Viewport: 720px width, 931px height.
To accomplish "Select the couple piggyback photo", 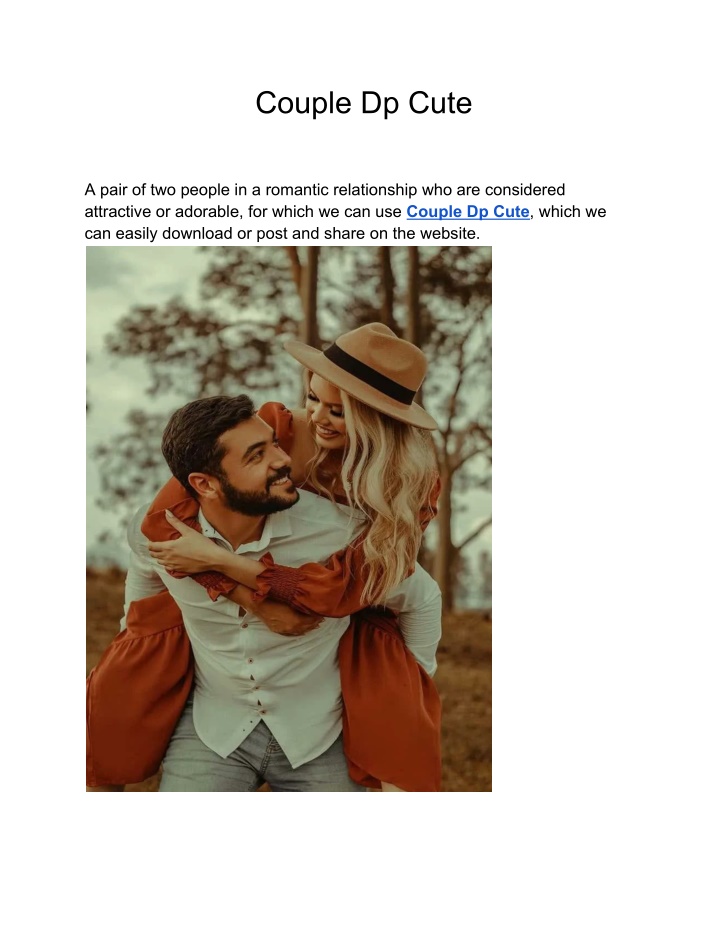I will [288, 518].
